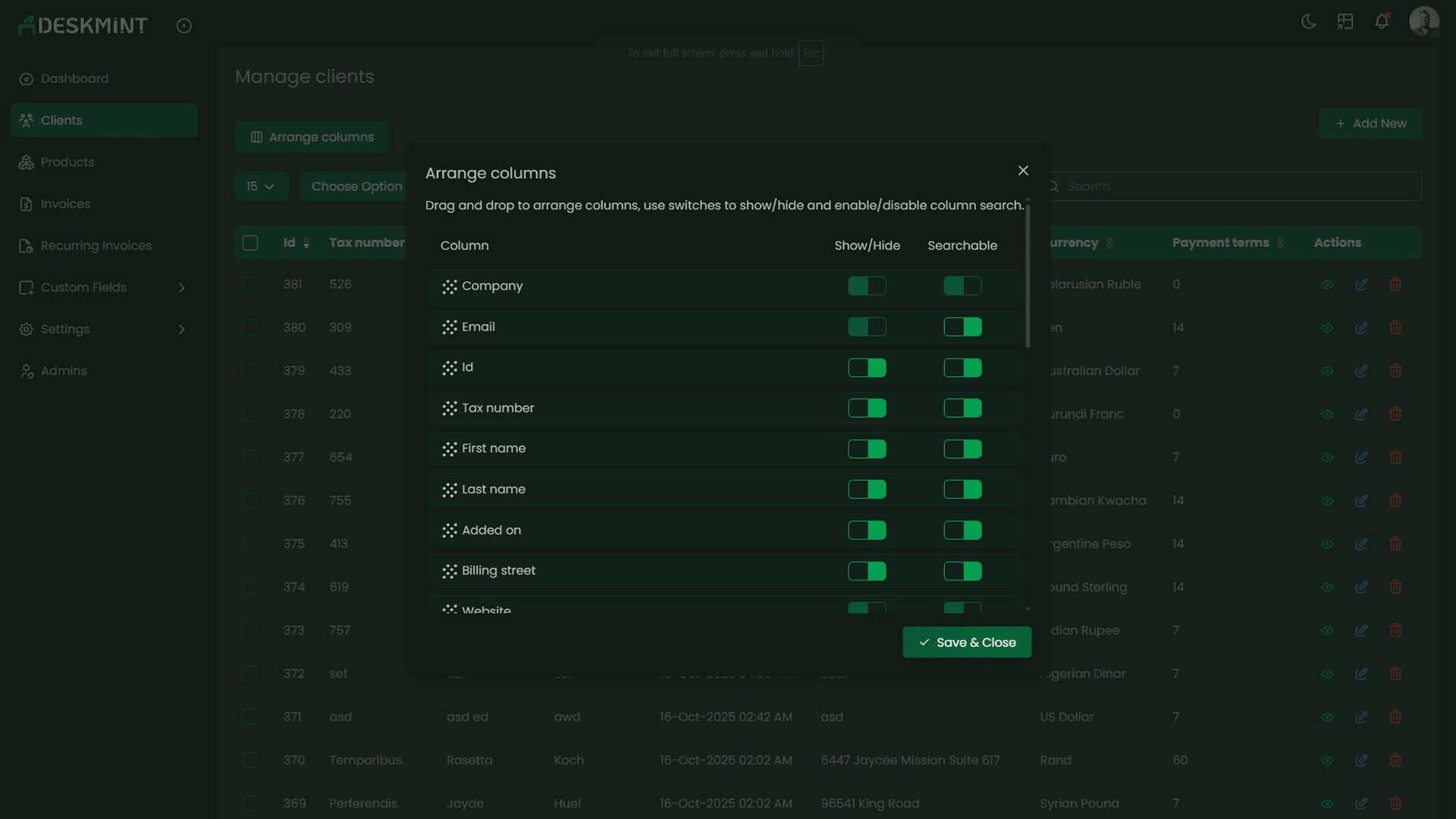Viewport: 1456px width, 819px height.
Task: Toggle visibility of the Tax number column
Action: 867,408
